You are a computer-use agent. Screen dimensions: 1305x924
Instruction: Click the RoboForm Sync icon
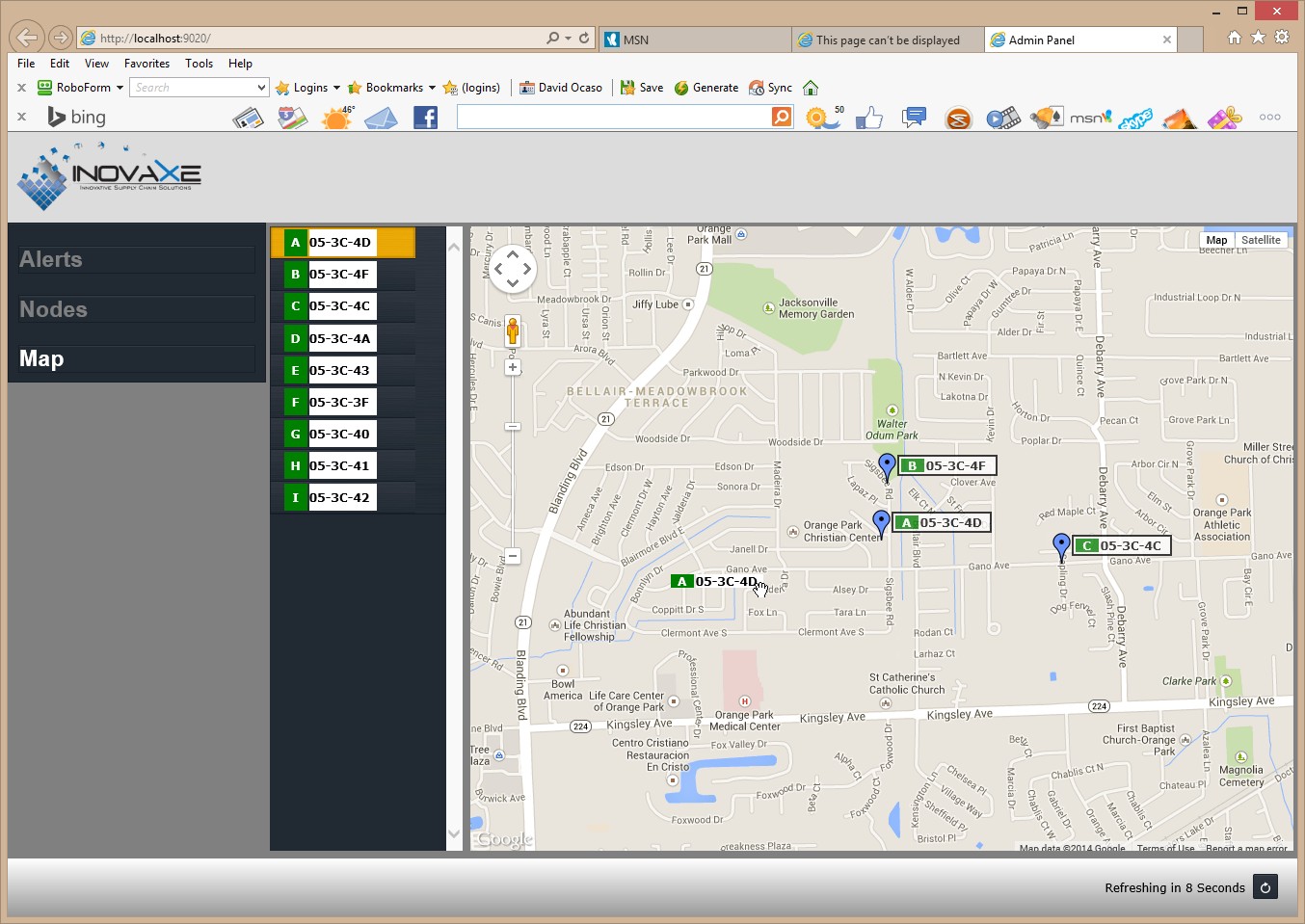771,88
